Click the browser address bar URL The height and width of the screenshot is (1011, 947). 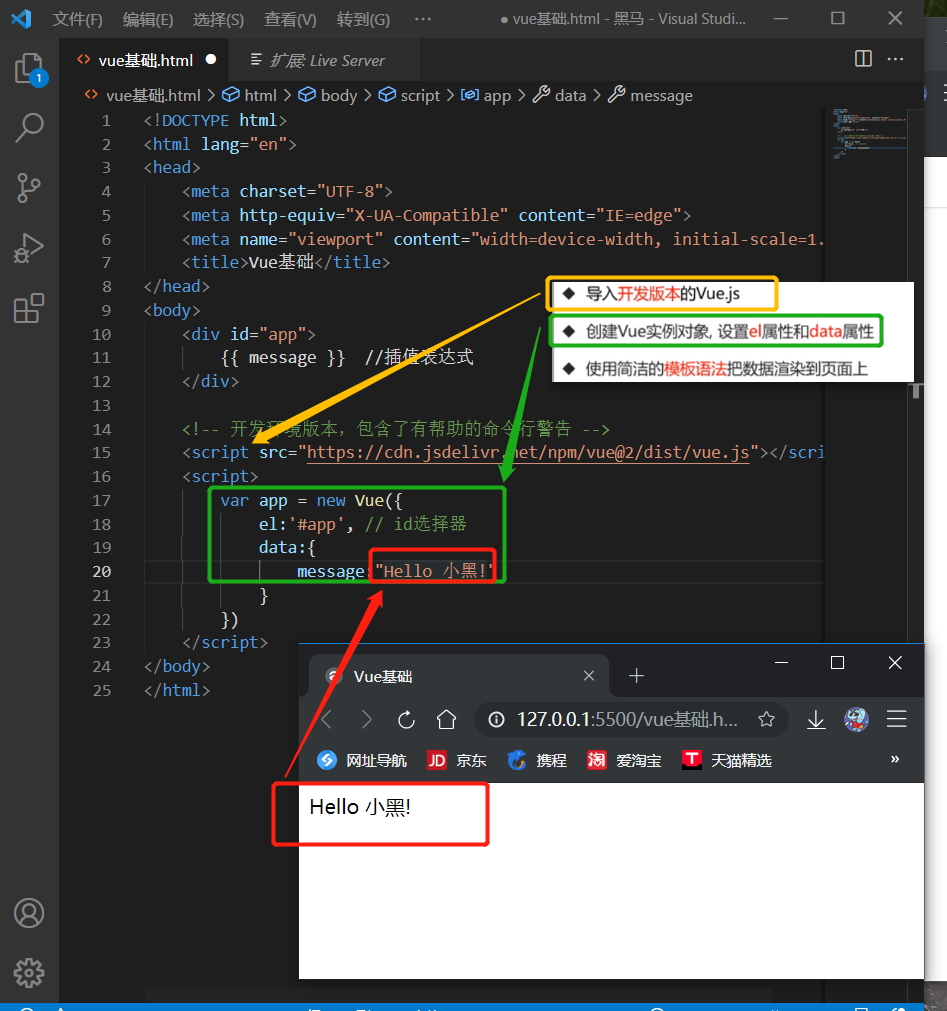(x=627, y=719)
